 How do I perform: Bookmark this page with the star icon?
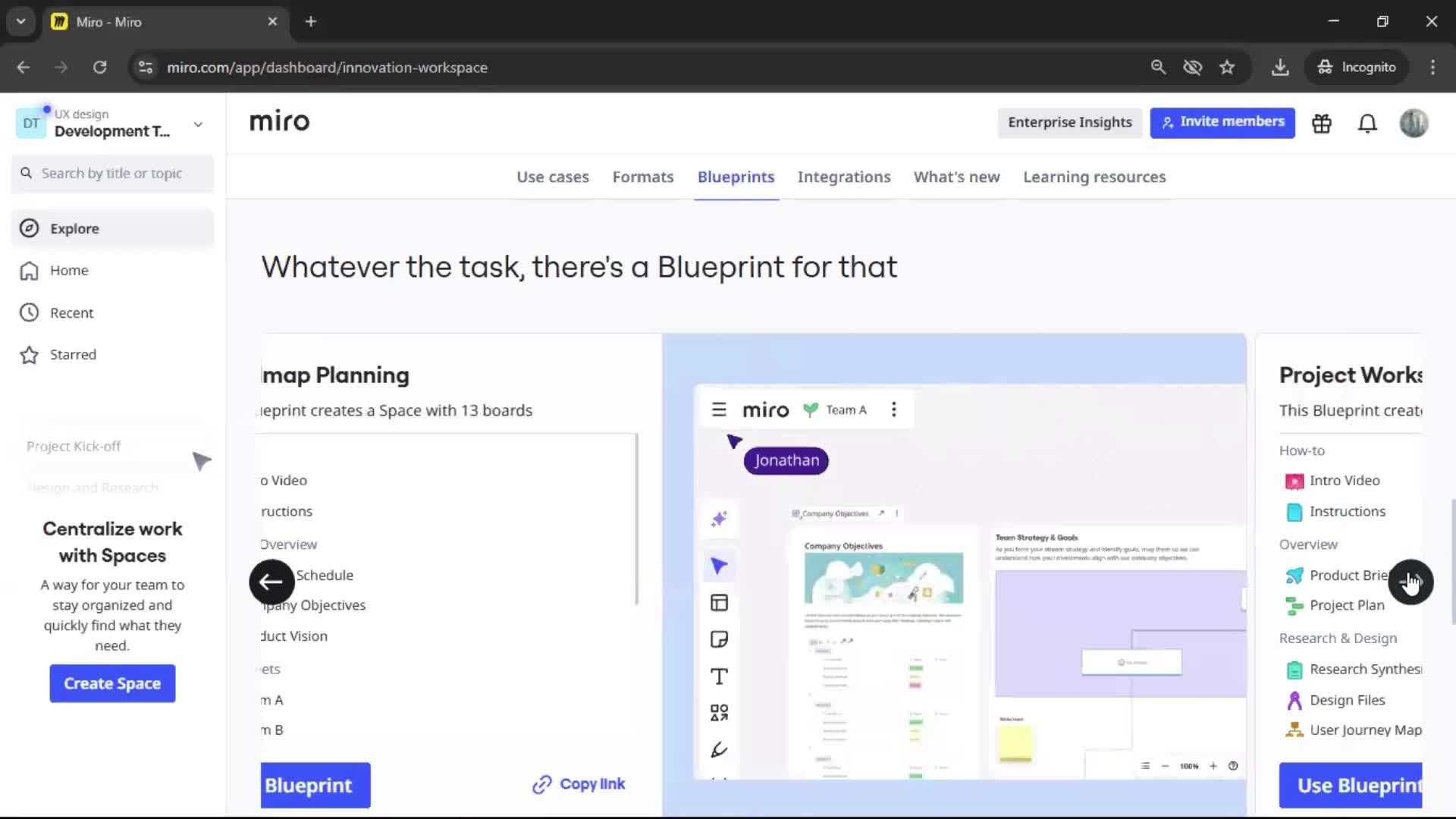click(1227, 67)
